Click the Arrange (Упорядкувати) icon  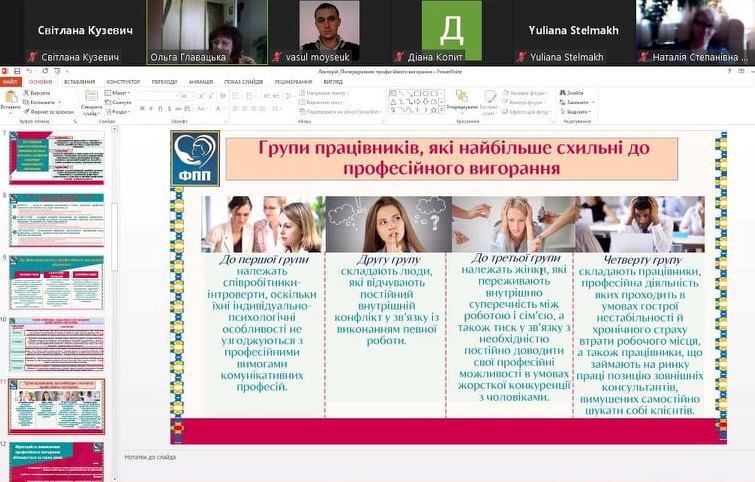pos(461,96)
